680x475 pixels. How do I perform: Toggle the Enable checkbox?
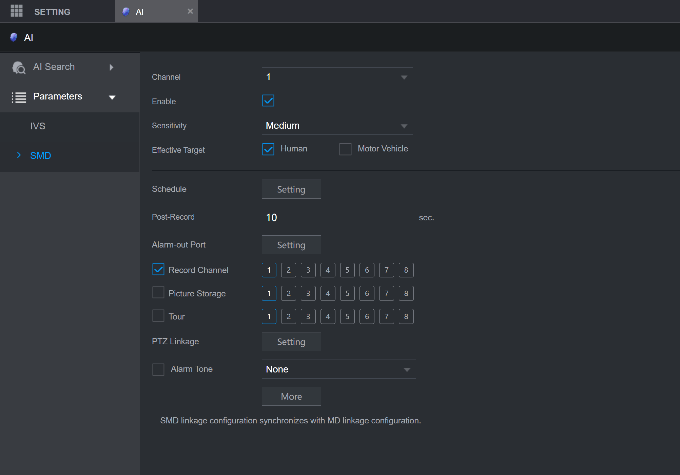pos(268,101)
